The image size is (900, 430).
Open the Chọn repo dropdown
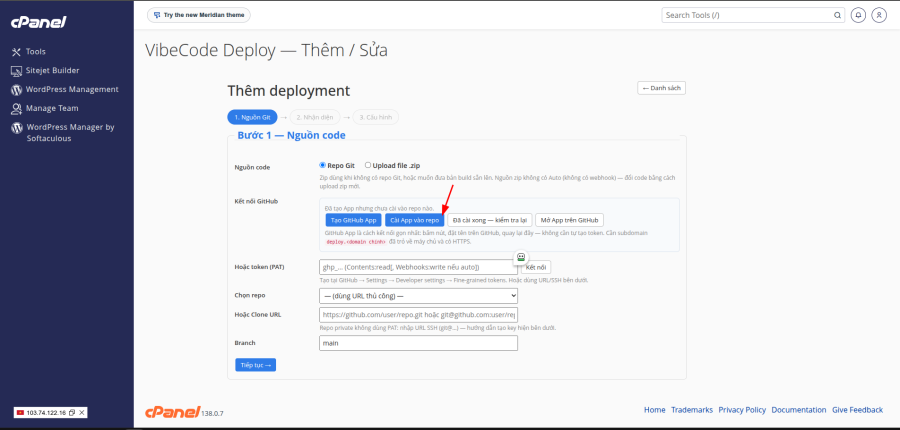[x=418, y=296]
